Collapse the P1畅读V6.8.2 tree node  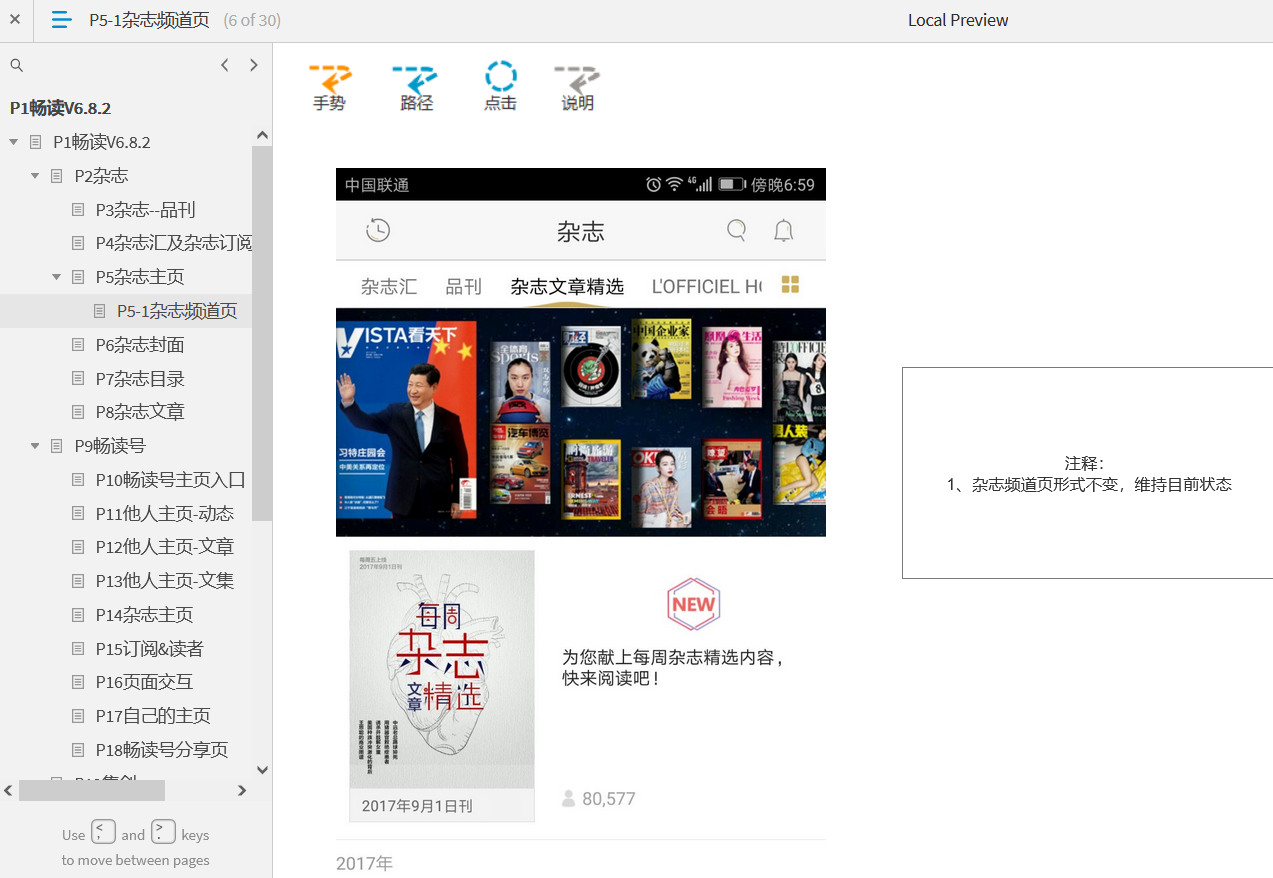[14, 142]
